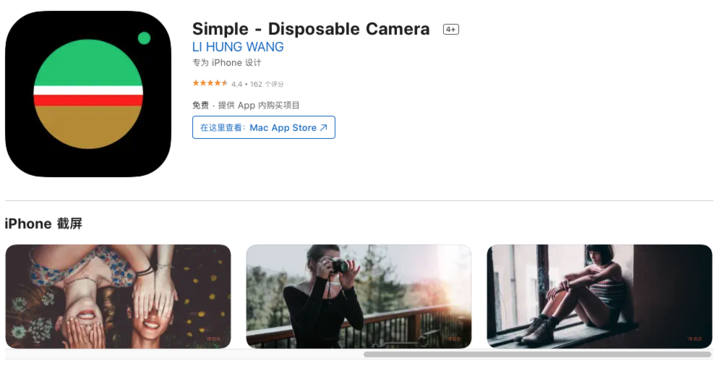Click the 在这里查看 Mac App Store button
720x379 pixels.
point(264,127)
